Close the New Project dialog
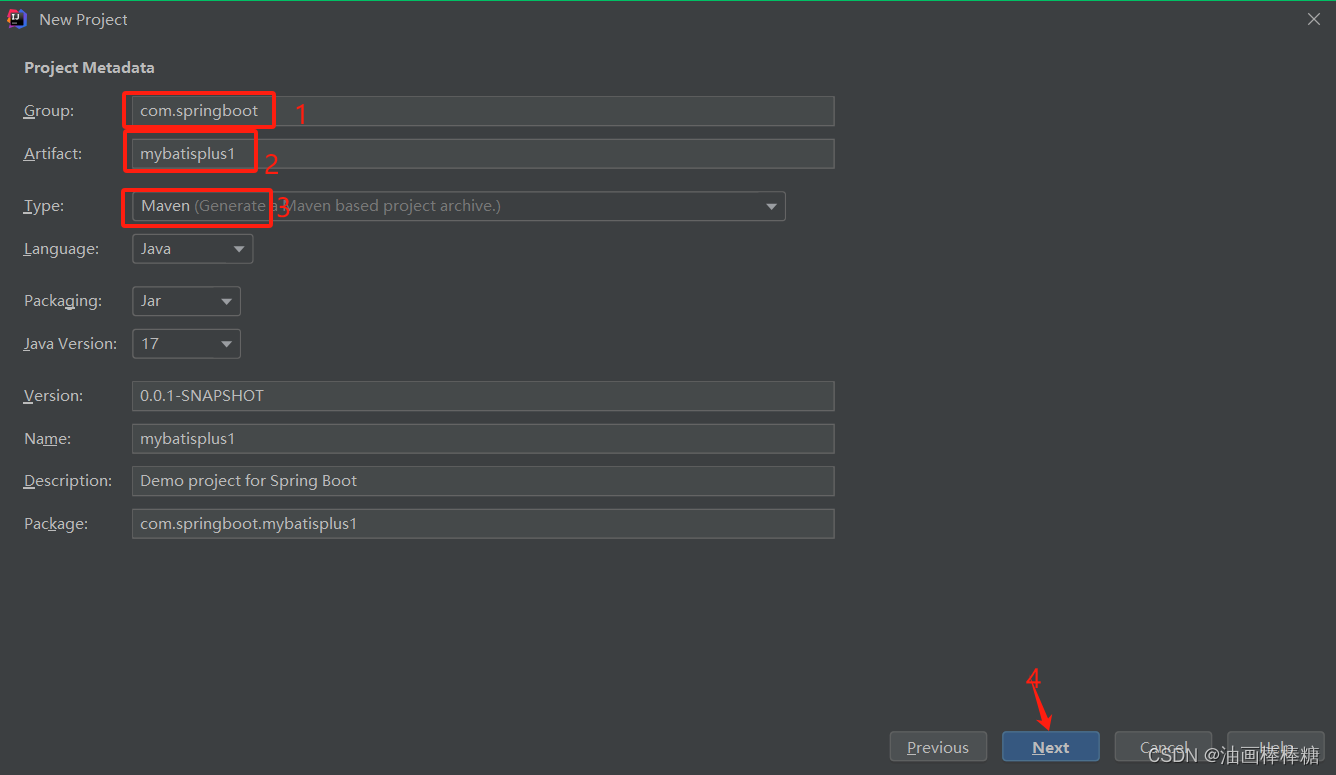1336x775 pixels. (1313, 18)
